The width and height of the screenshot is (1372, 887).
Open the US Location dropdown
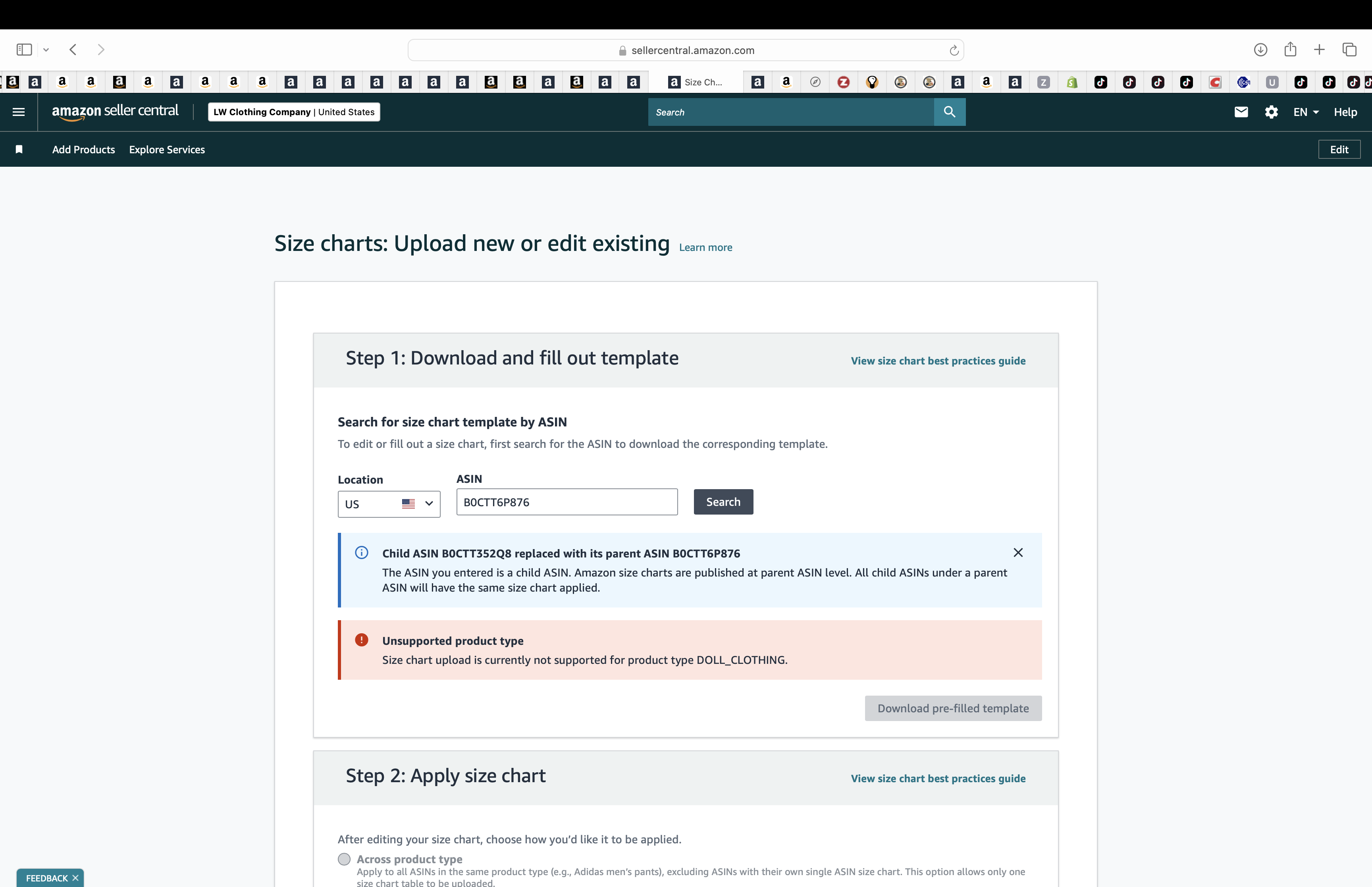point(389,504)
